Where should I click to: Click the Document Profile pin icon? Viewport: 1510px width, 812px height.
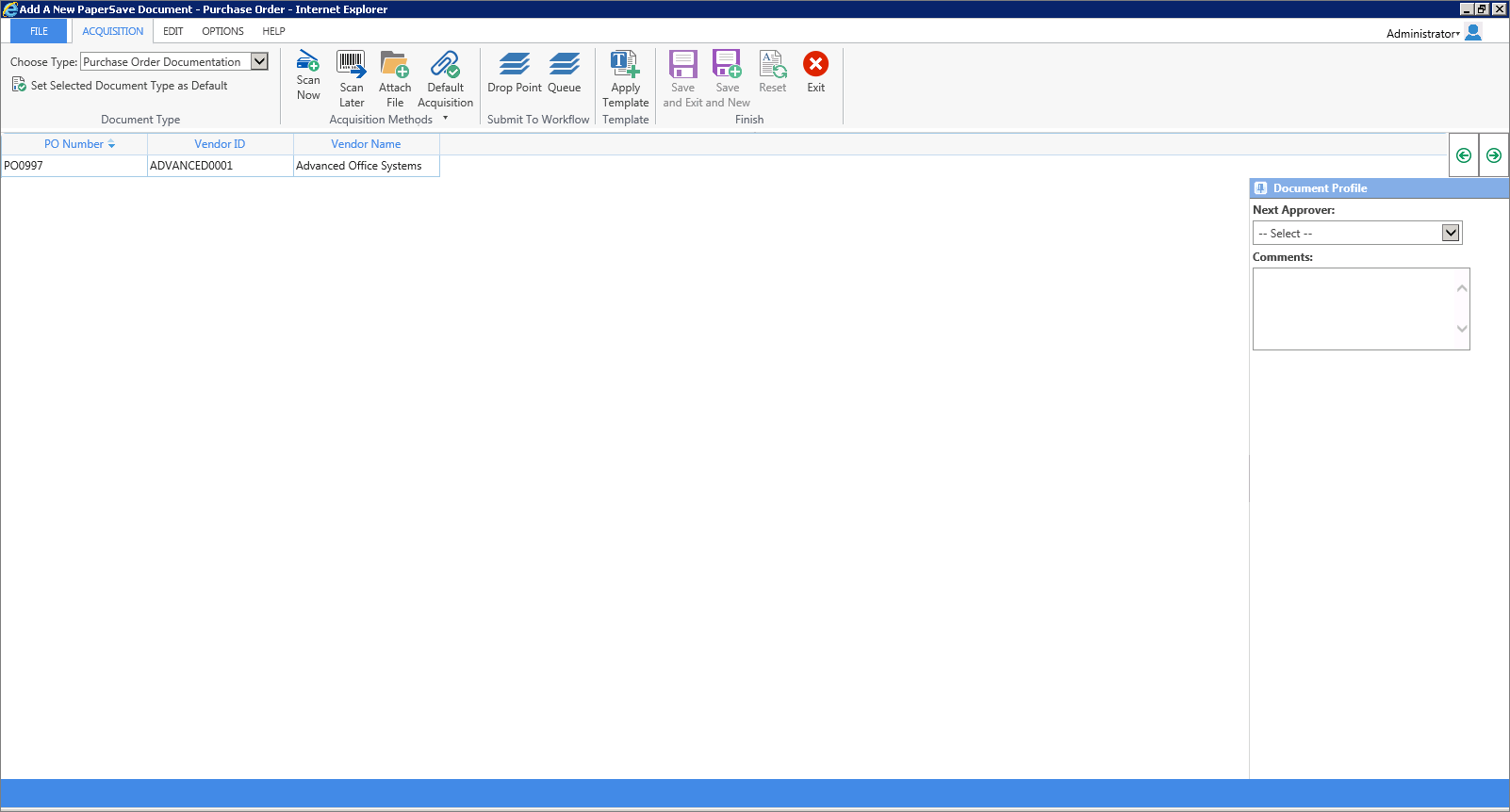1261,188
